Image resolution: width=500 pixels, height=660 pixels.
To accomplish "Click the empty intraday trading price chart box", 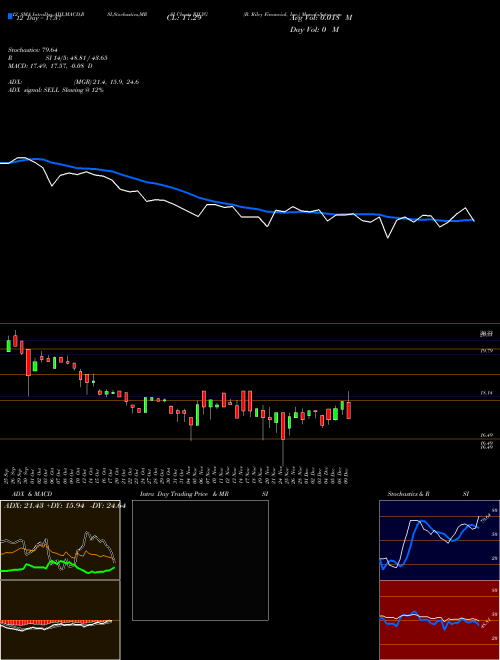I will [200, 560].
